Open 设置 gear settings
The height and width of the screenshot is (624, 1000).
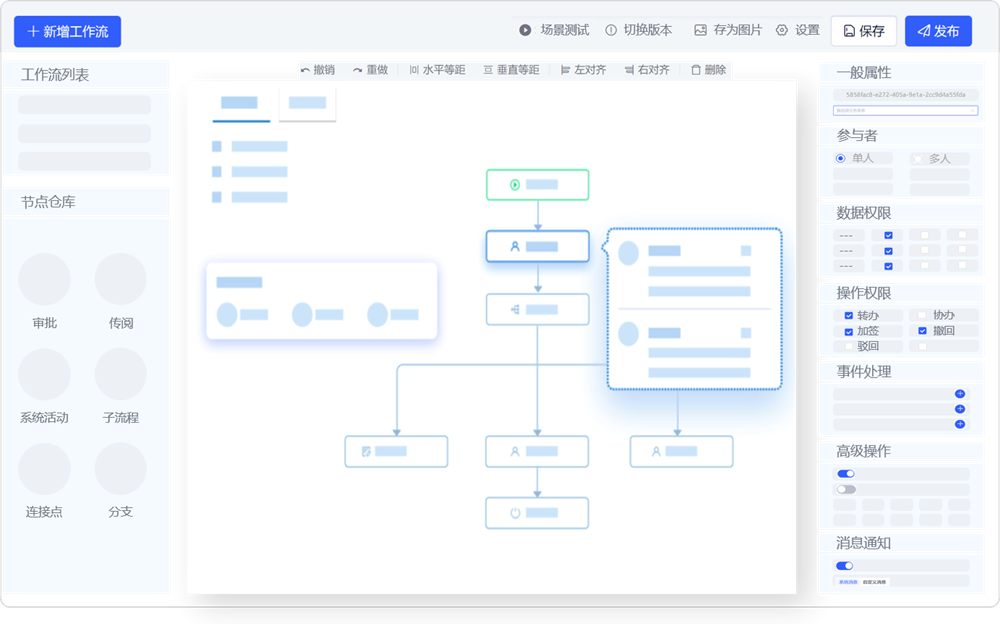pyautogui.click(x=798, y=30)
